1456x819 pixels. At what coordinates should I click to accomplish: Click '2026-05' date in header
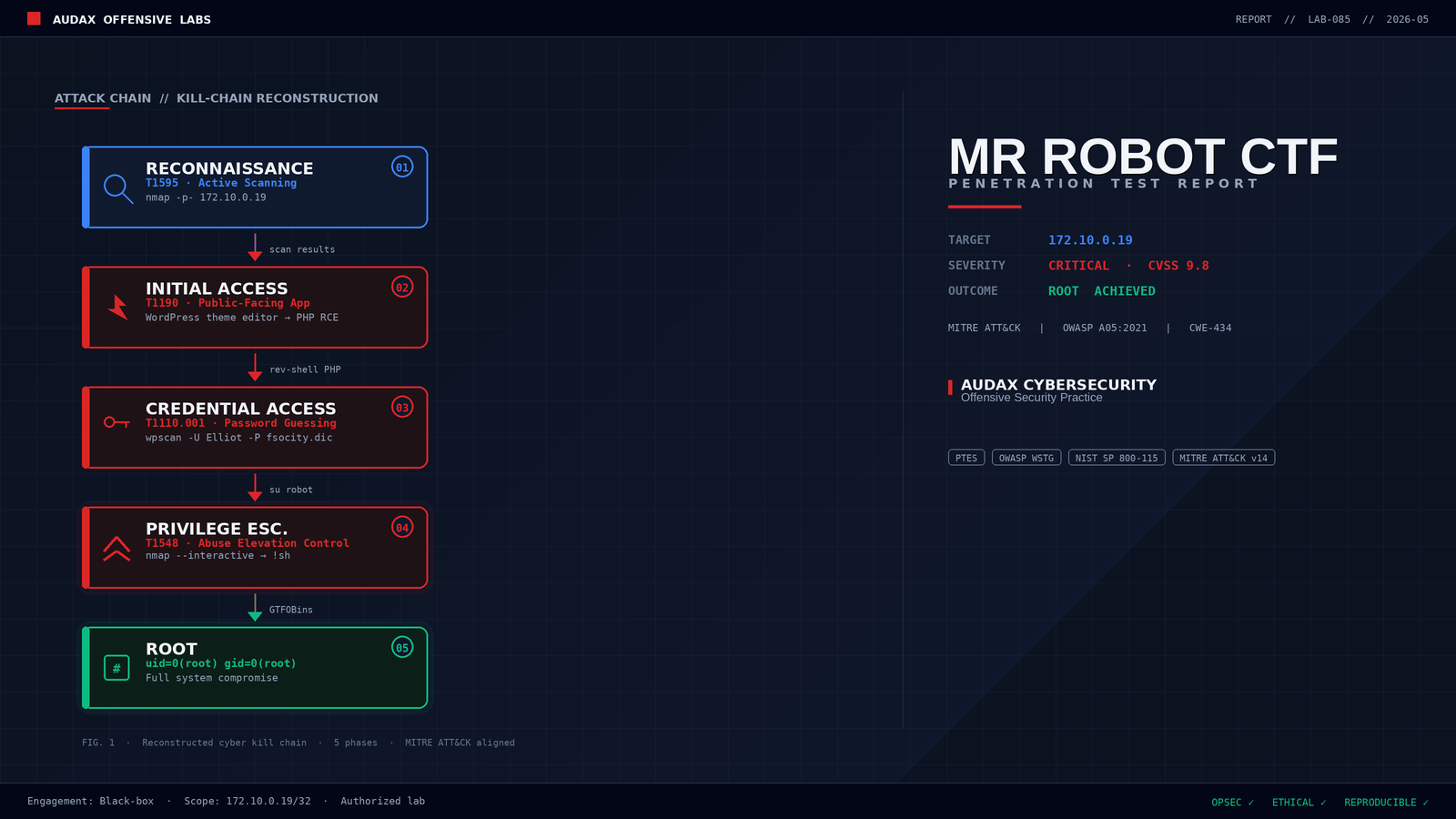[1408, 19]
